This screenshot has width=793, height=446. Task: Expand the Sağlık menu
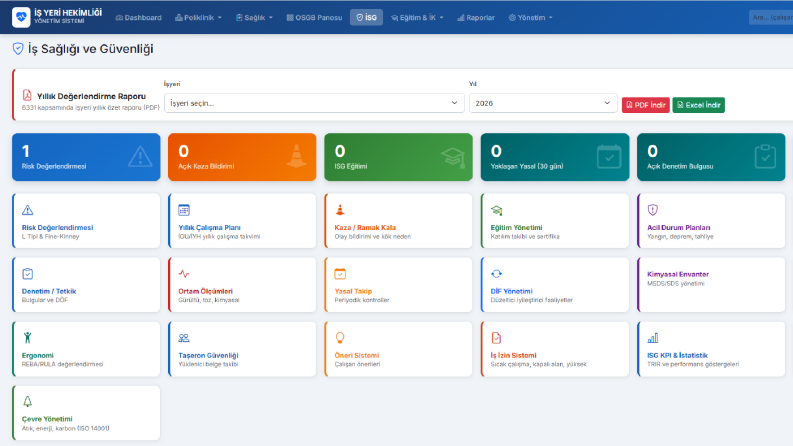click(254, 17)
